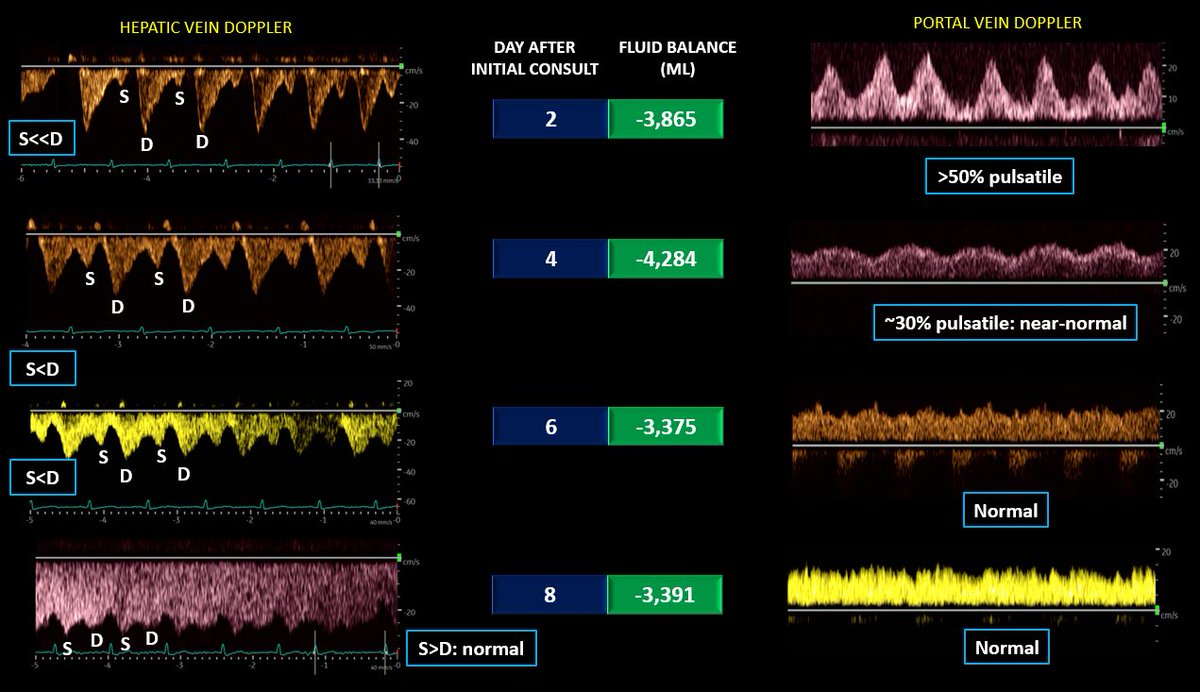Screen dimensions: 1200x692
Task: Click the green fluid balance cell -3,391
Action: 666,595
